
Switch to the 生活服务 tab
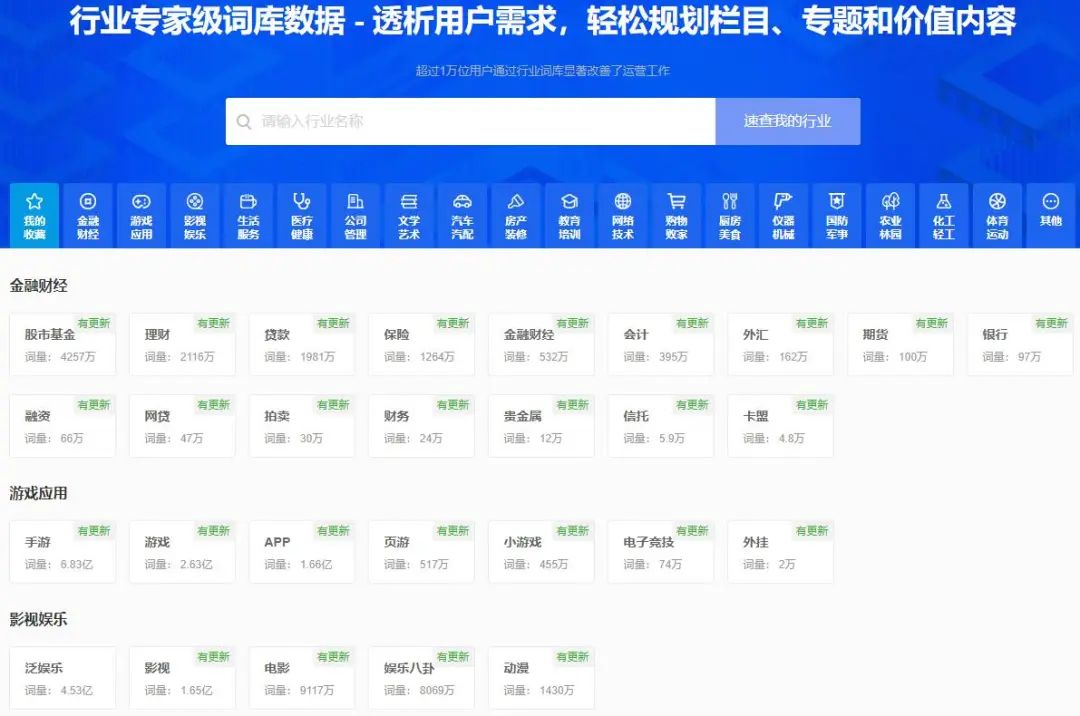click(x=248, y=215)
